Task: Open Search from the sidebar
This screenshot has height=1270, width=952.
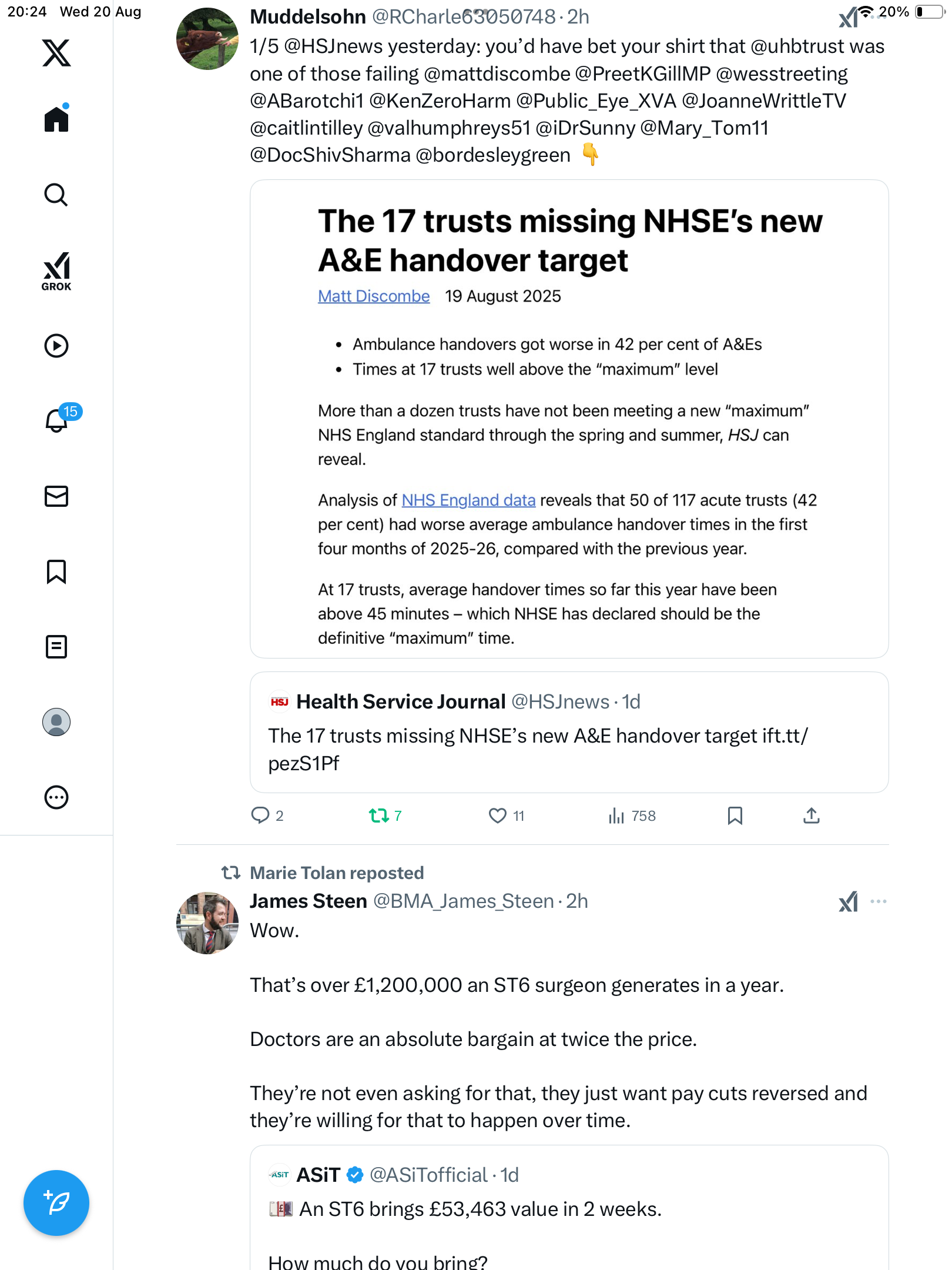Action: coord(56,195)
